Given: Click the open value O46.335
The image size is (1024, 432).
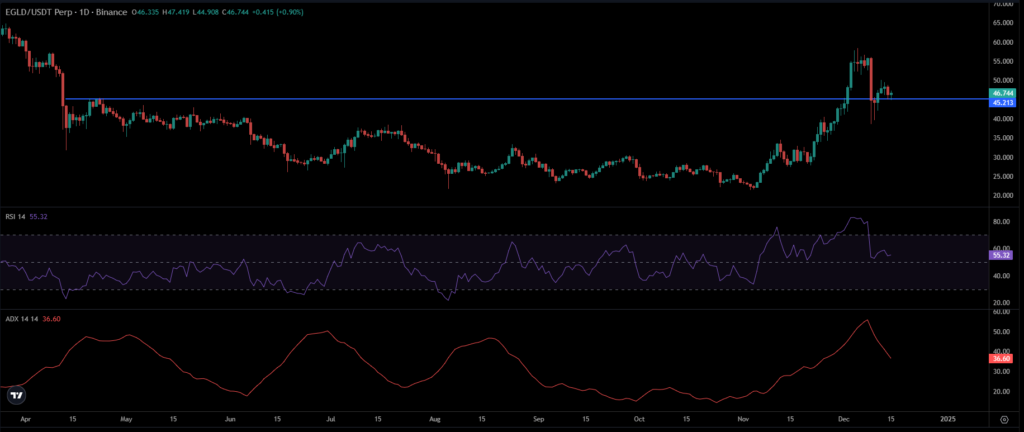Looking at the screenshot, I should click(x=146, y=12).
